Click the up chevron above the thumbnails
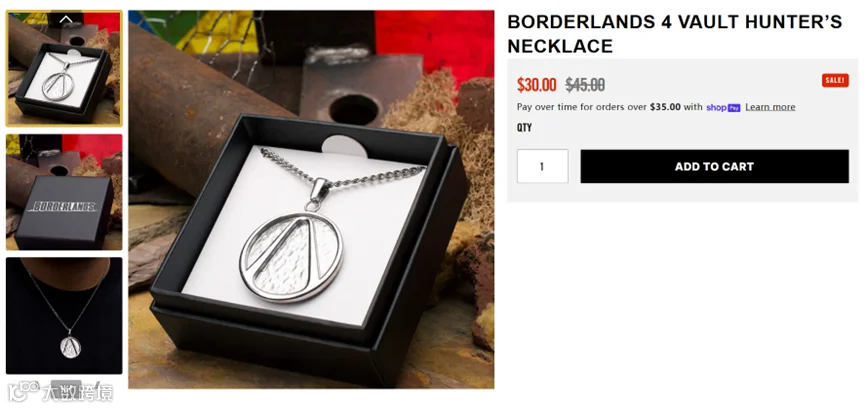This screenshot has height=409, width=865. point(66,19)
